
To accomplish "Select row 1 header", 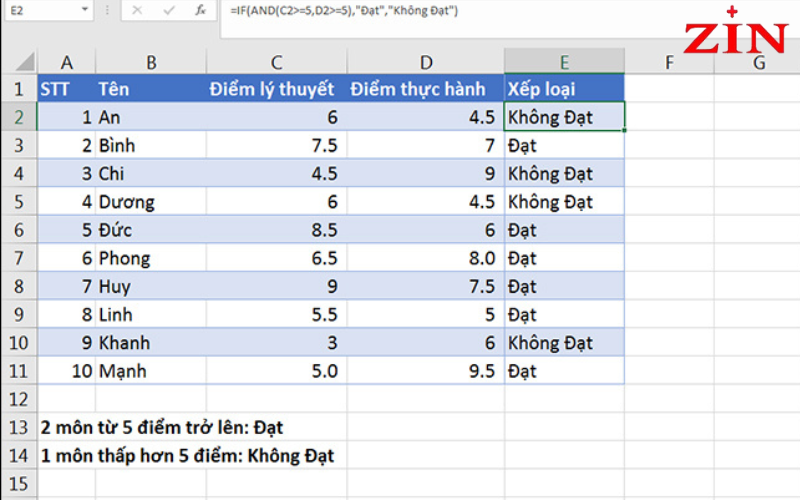I will pos(19,89).
